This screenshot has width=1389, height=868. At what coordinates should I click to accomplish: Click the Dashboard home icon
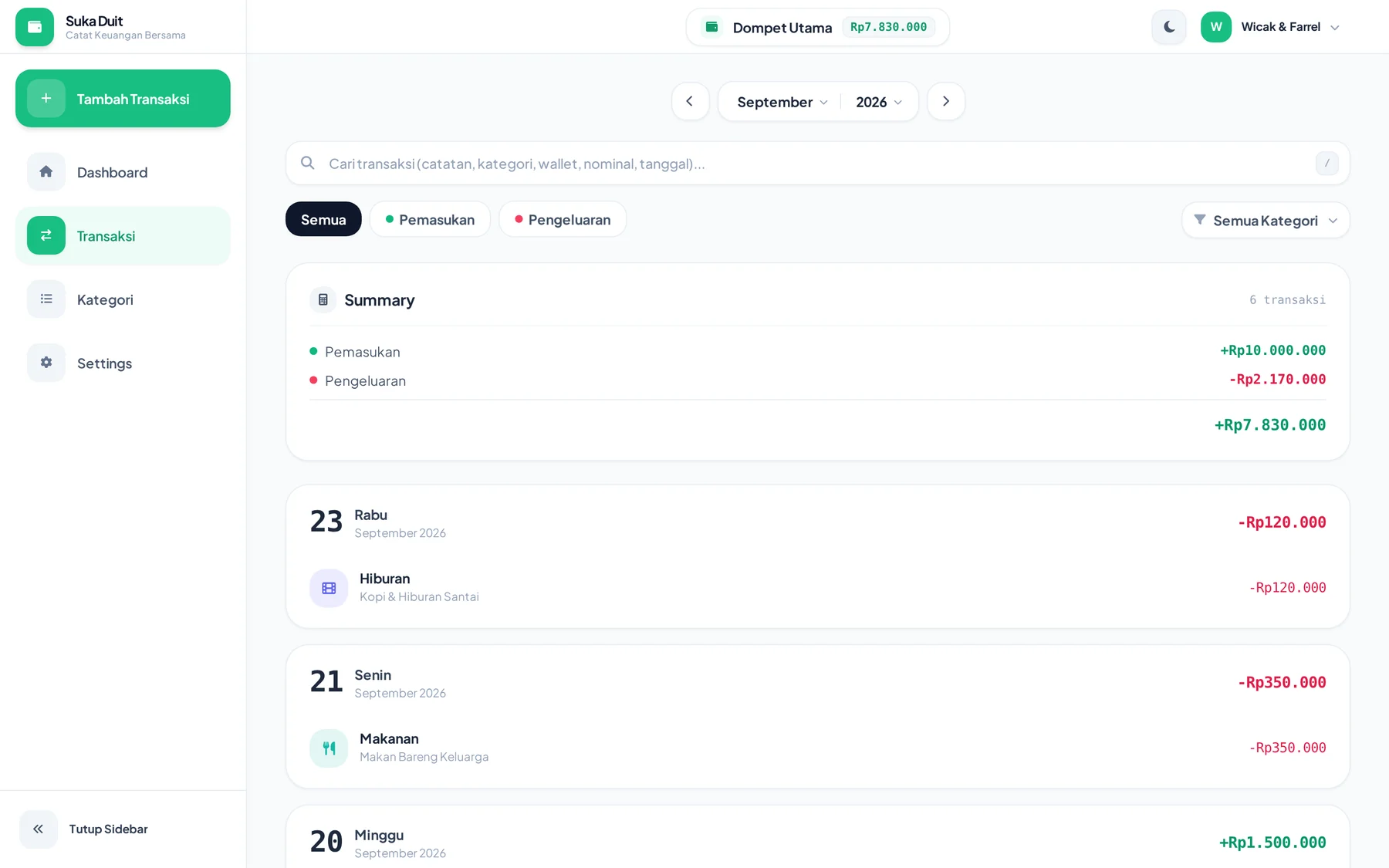[46, 171]
